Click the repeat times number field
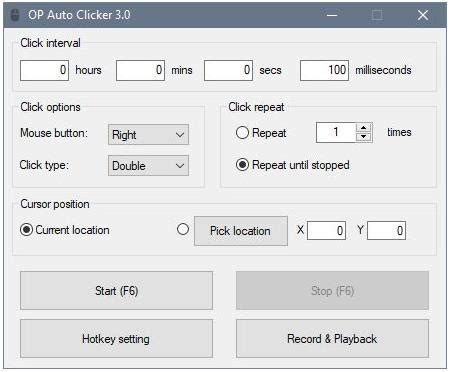This screenshot has height=372, width=451. (x=336, y=132)
